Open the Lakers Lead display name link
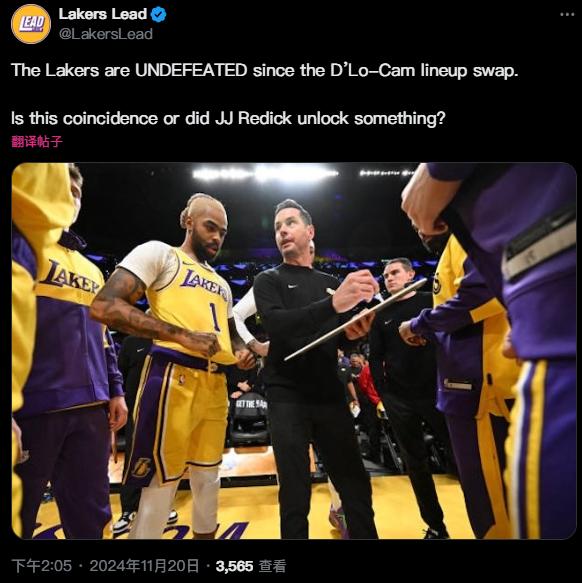Image resolution: width=582 pixels, height=583 pixels. (103, 14)
